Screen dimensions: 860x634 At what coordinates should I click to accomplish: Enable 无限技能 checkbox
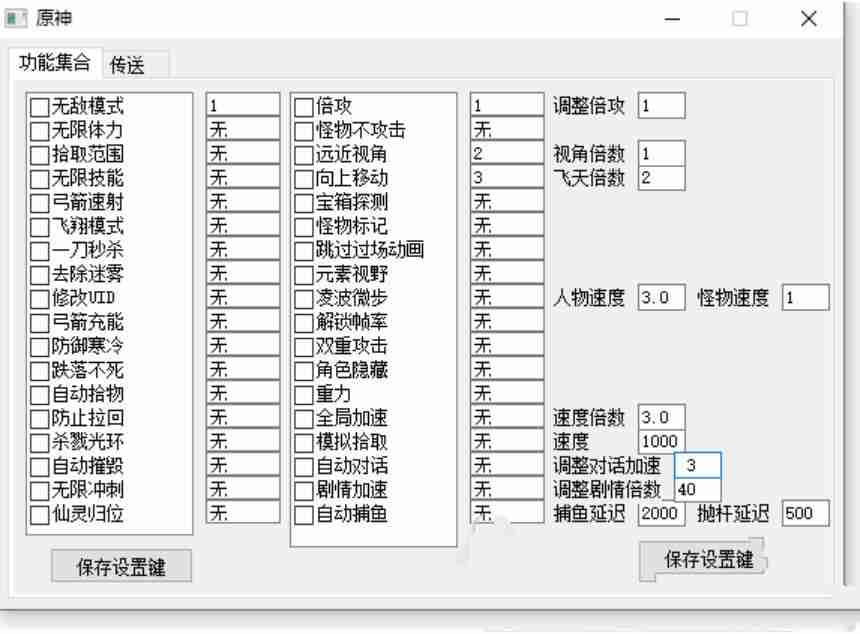coord(39,178)
